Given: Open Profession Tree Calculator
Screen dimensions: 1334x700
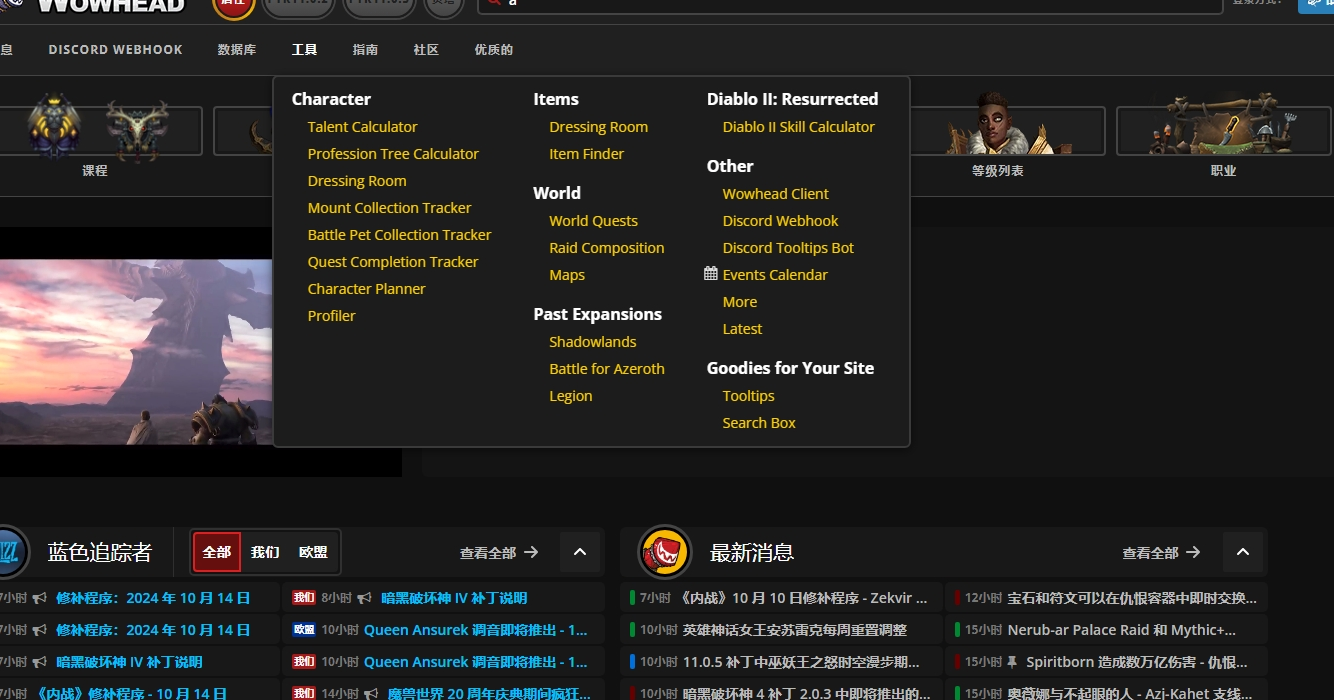Looking at the screenshot, I should point(393,154).
